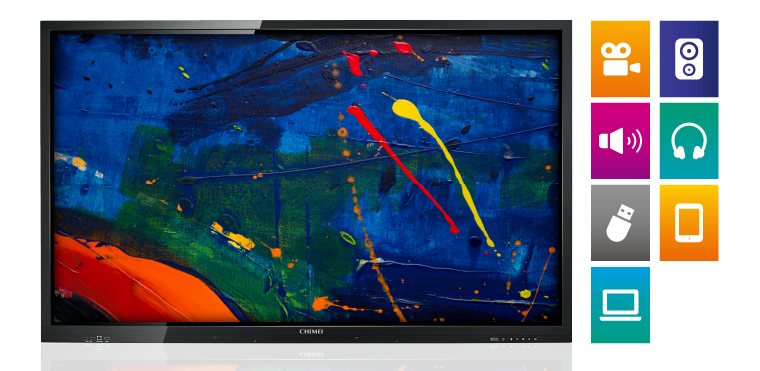Image resolution: width=760 pixels, height=371 pixels.
Task: Click the power button on bottom-right bezel
Action: tap(503, 339)
